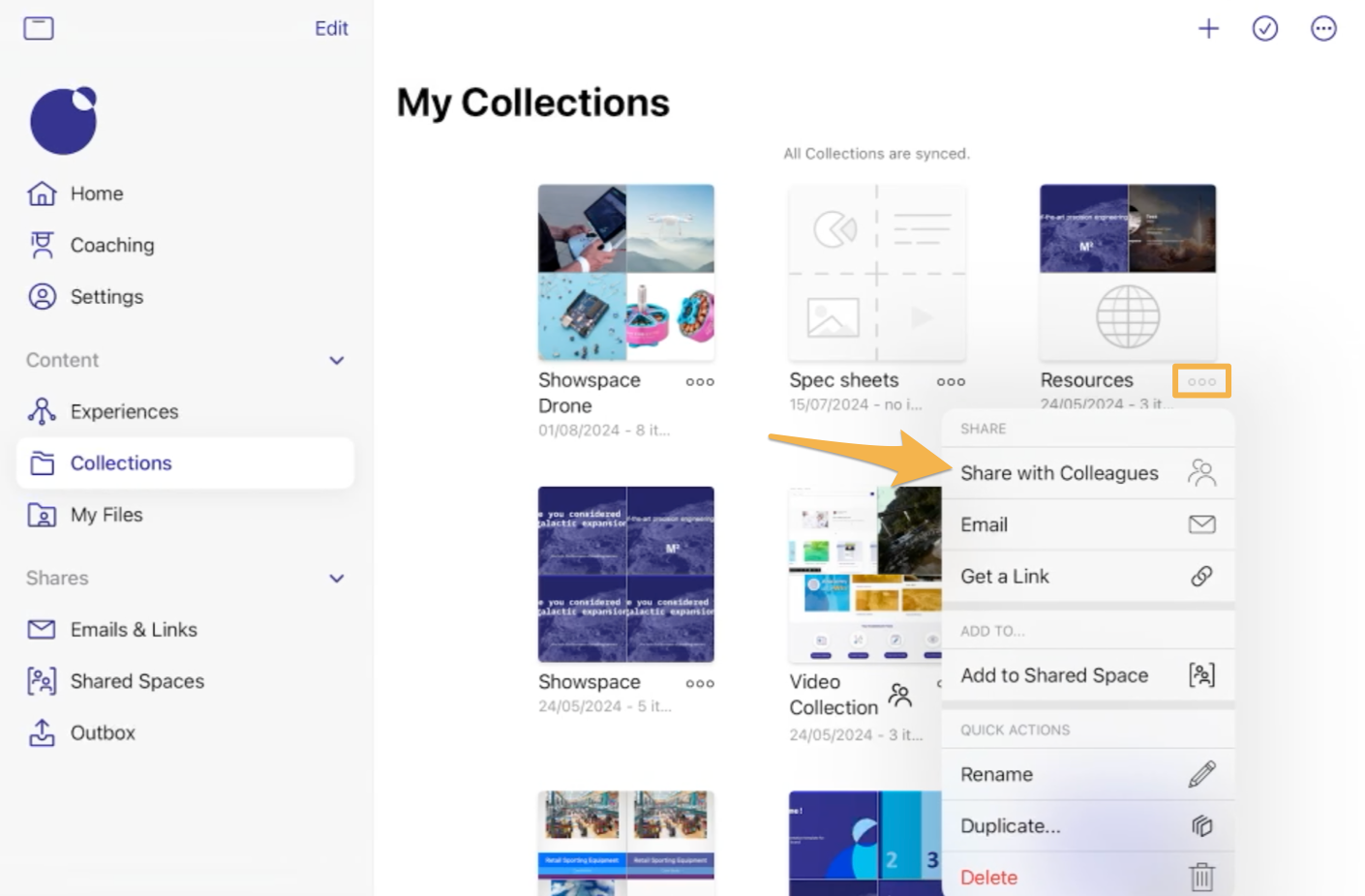Open Settings from sidebar
Screen dimensions: 1365x896
click(106, 296)
